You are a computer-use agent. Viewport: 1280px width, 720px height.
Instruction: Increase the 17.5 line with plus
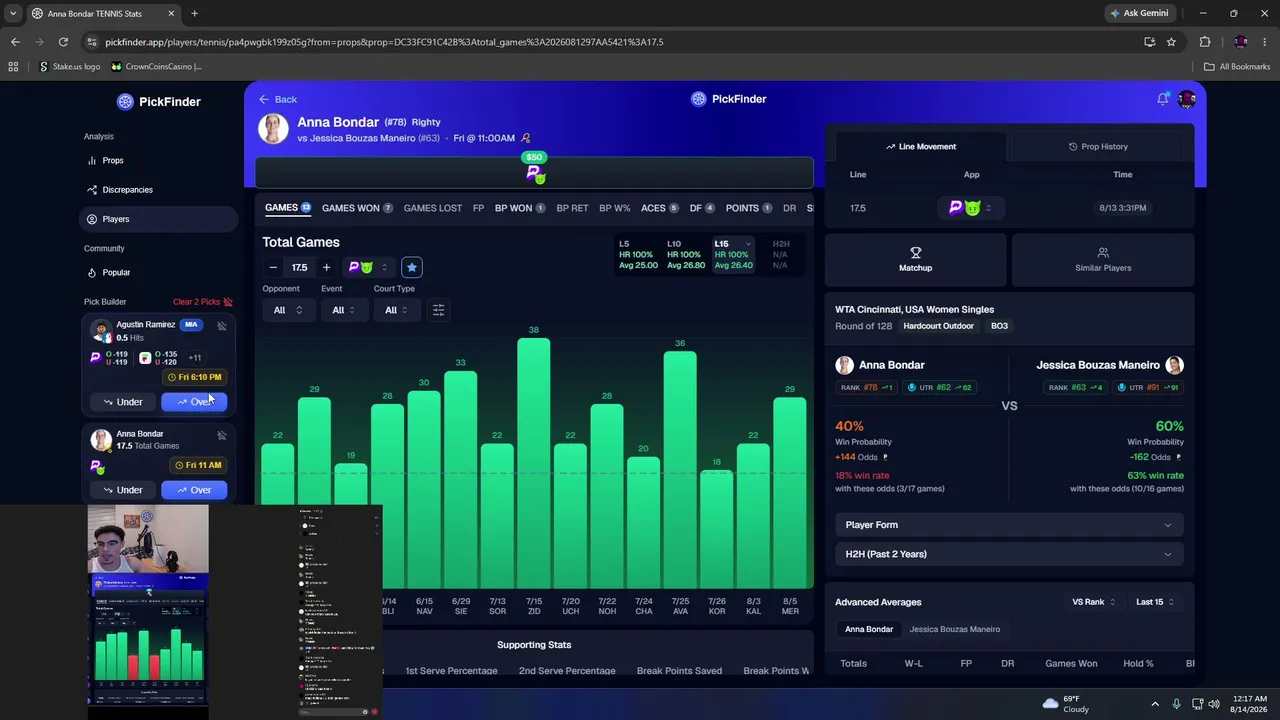tap(326, 267)
